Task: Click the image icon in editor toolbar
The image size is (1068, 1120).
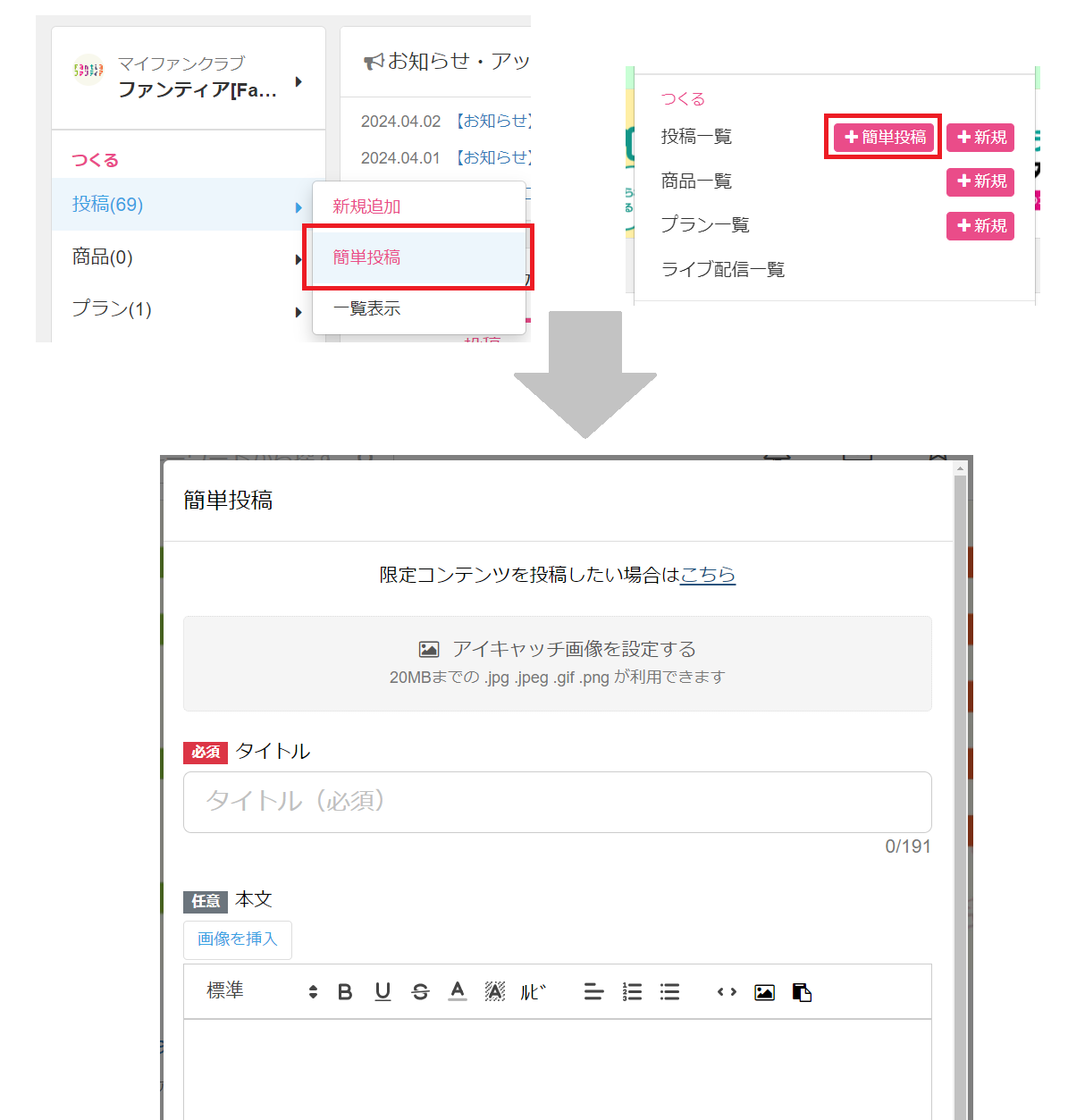Action: pyautogui.click(x=764, y=992)
